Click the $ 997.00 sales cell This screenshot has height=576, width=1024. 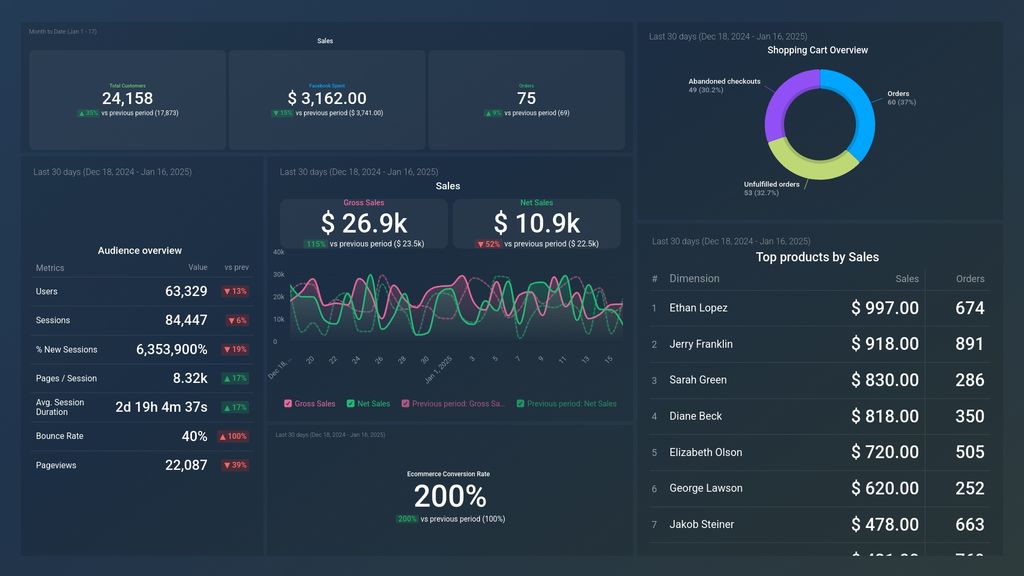(885, 308)
